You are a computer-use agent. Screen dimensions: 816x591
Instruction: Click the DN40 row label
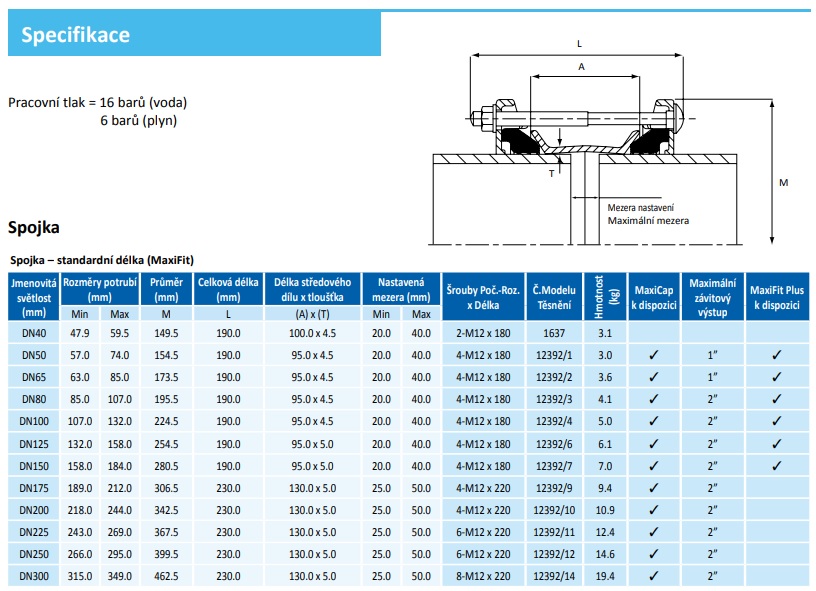[34, 333]
